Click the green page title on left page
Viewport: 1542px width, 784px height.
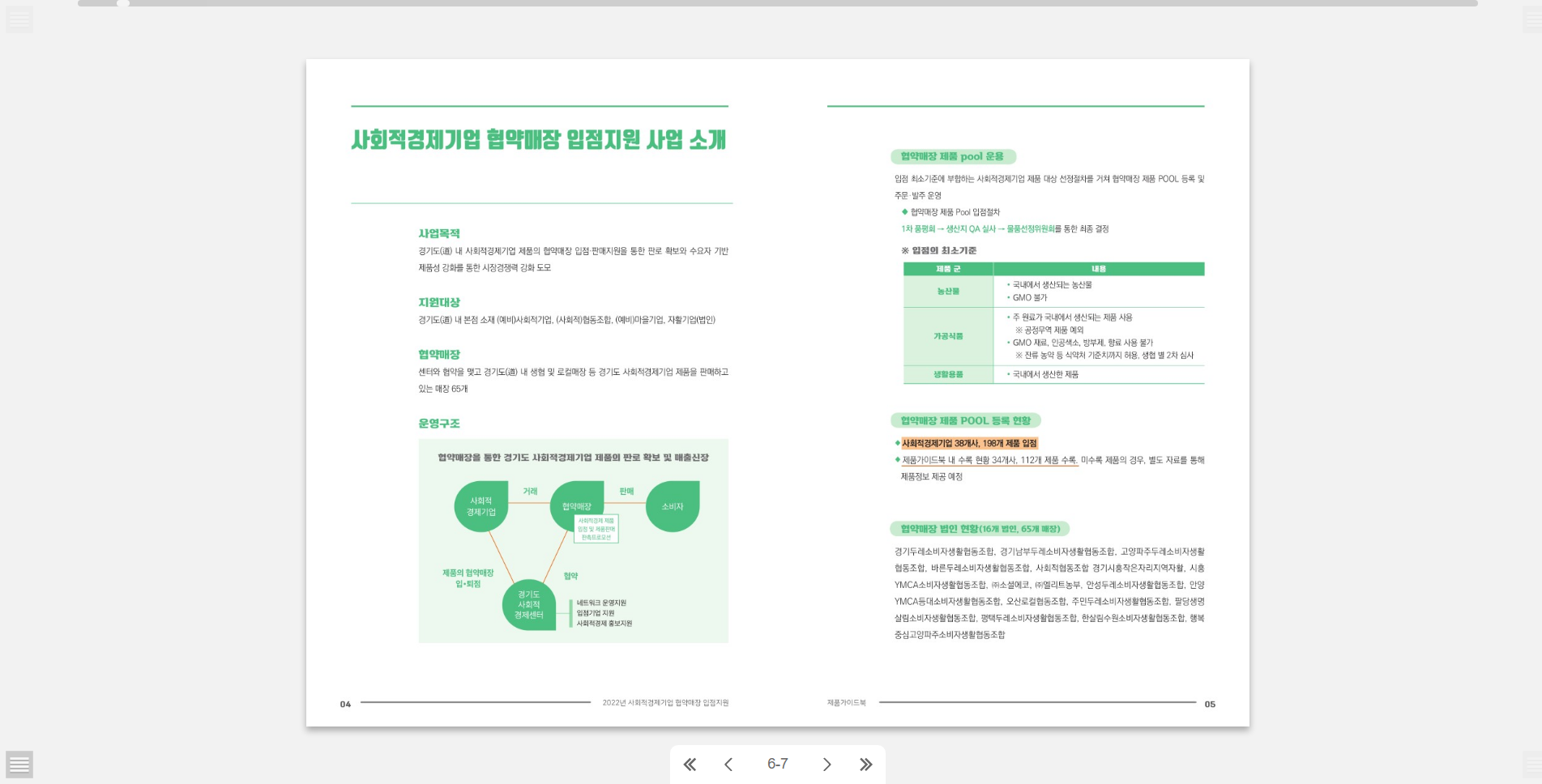coord(538,140)
